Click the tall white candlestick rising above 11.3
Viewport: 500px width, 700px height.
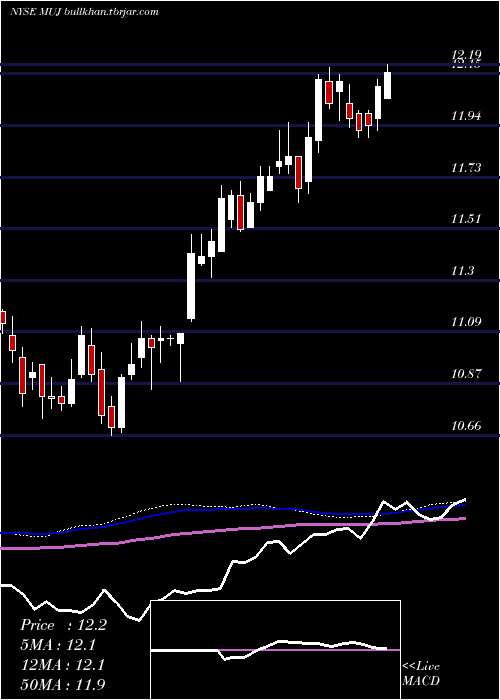pyautogui.click(x=191, y=286)
